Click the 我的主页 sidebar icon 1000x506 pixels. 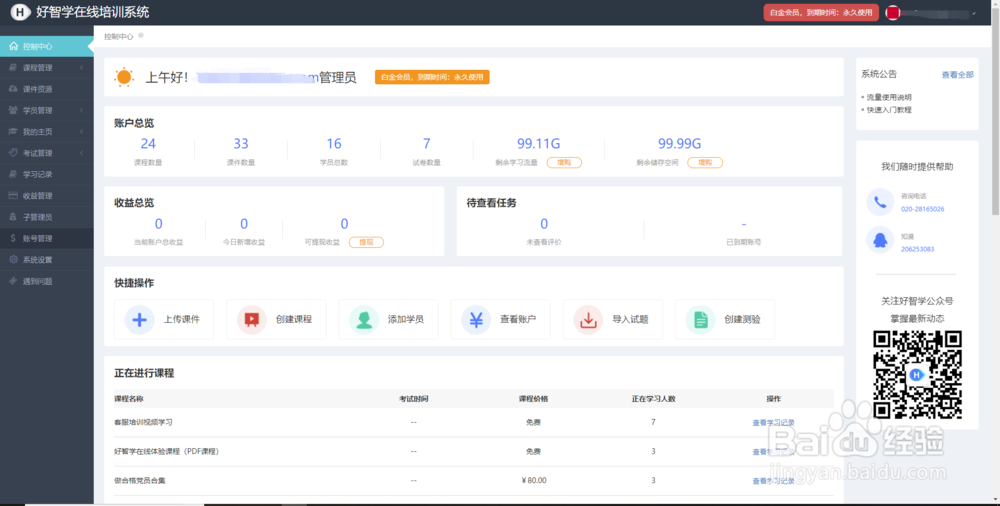click(x=13, y=131)
